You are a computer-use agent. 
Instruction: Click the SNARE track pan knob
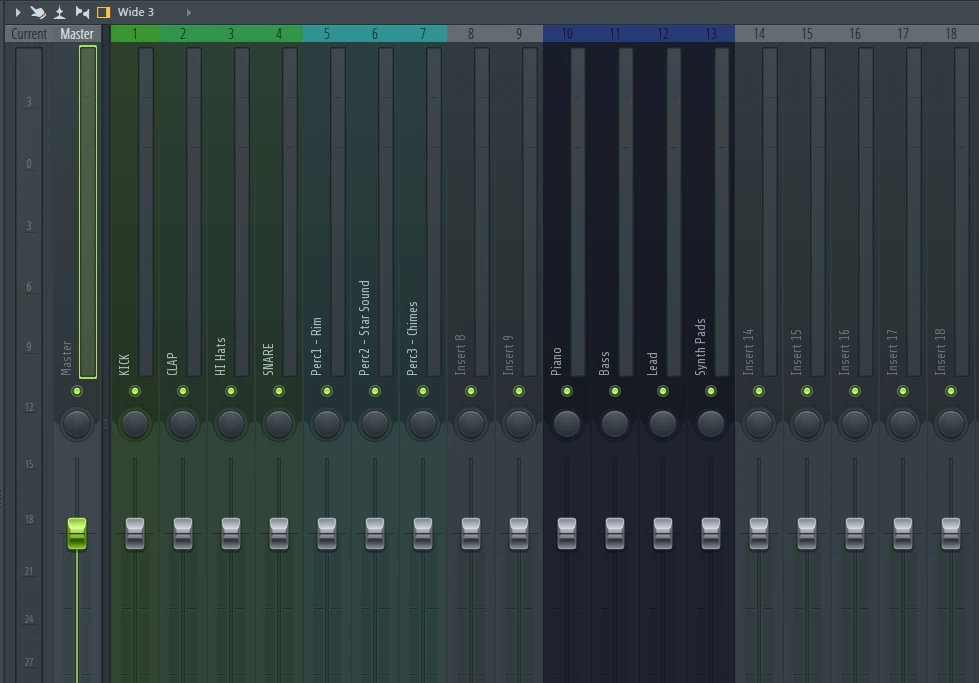279,423
